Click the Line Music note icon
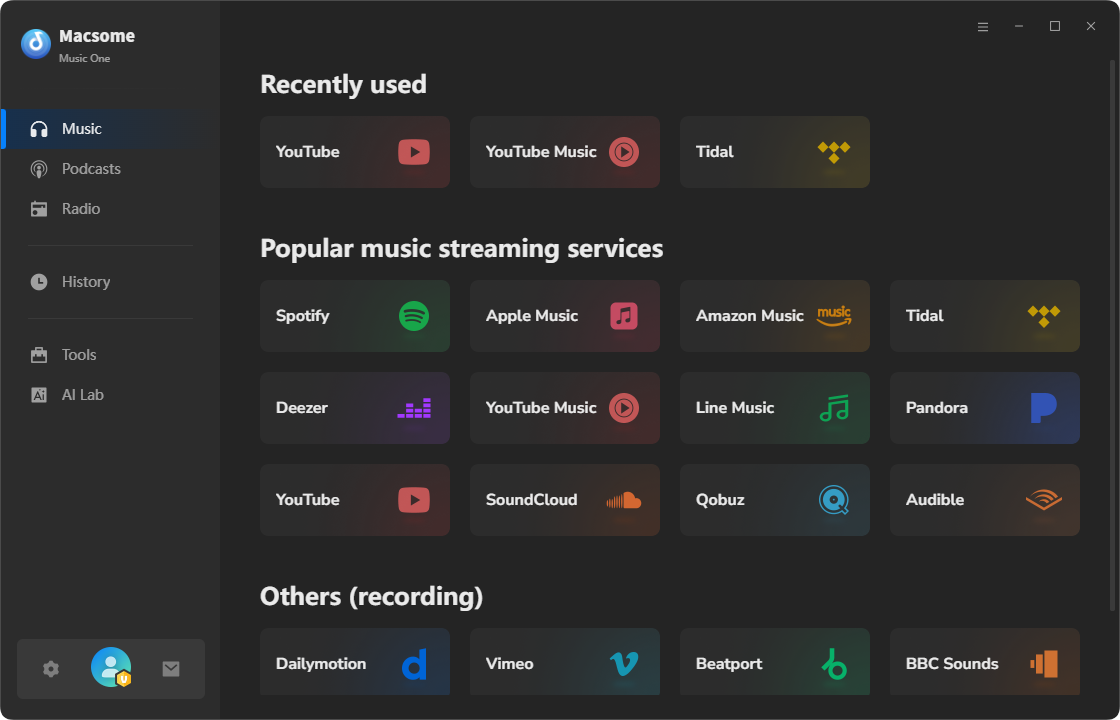 [x=834, y=408]
